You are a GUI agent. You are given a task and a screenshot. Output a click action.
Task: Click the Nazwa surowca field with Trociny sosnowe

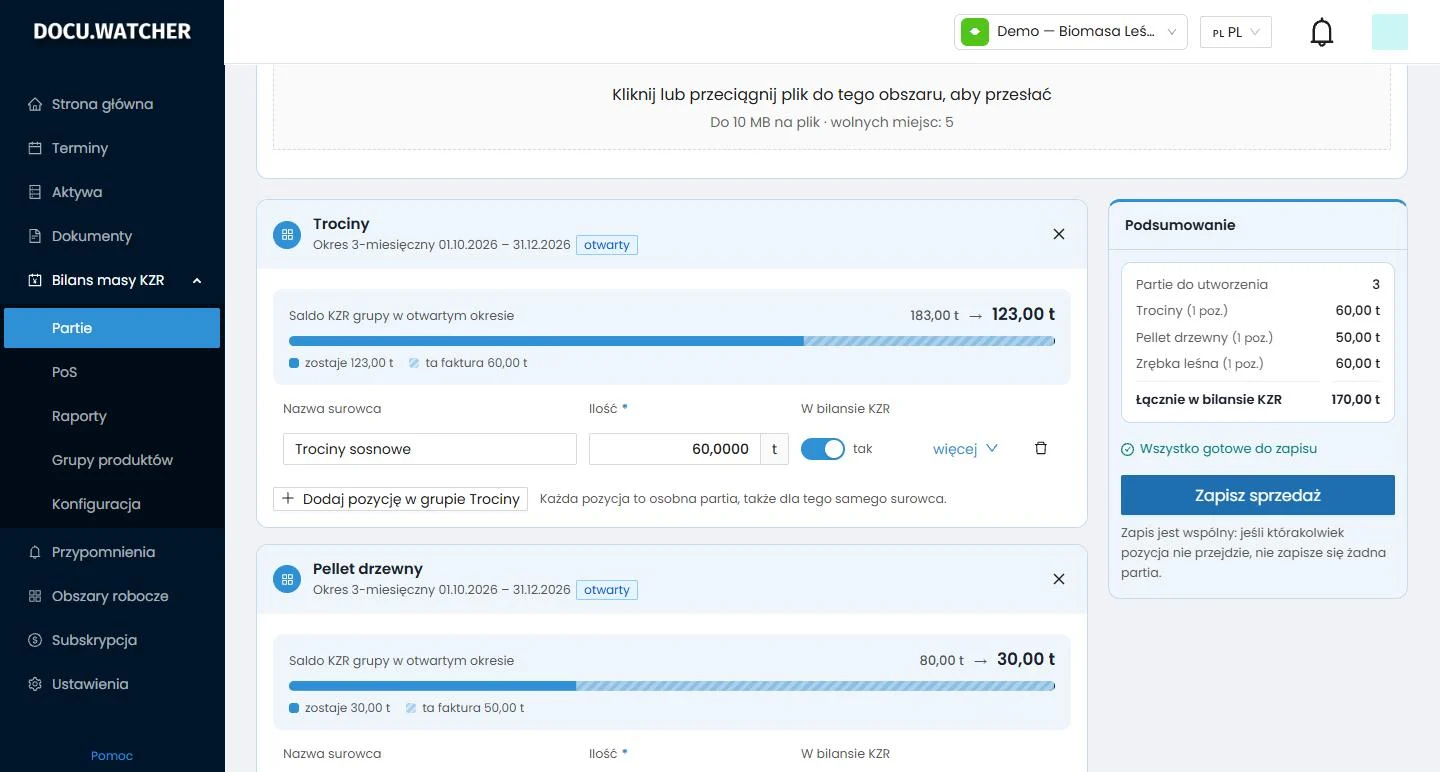point(430,449)
